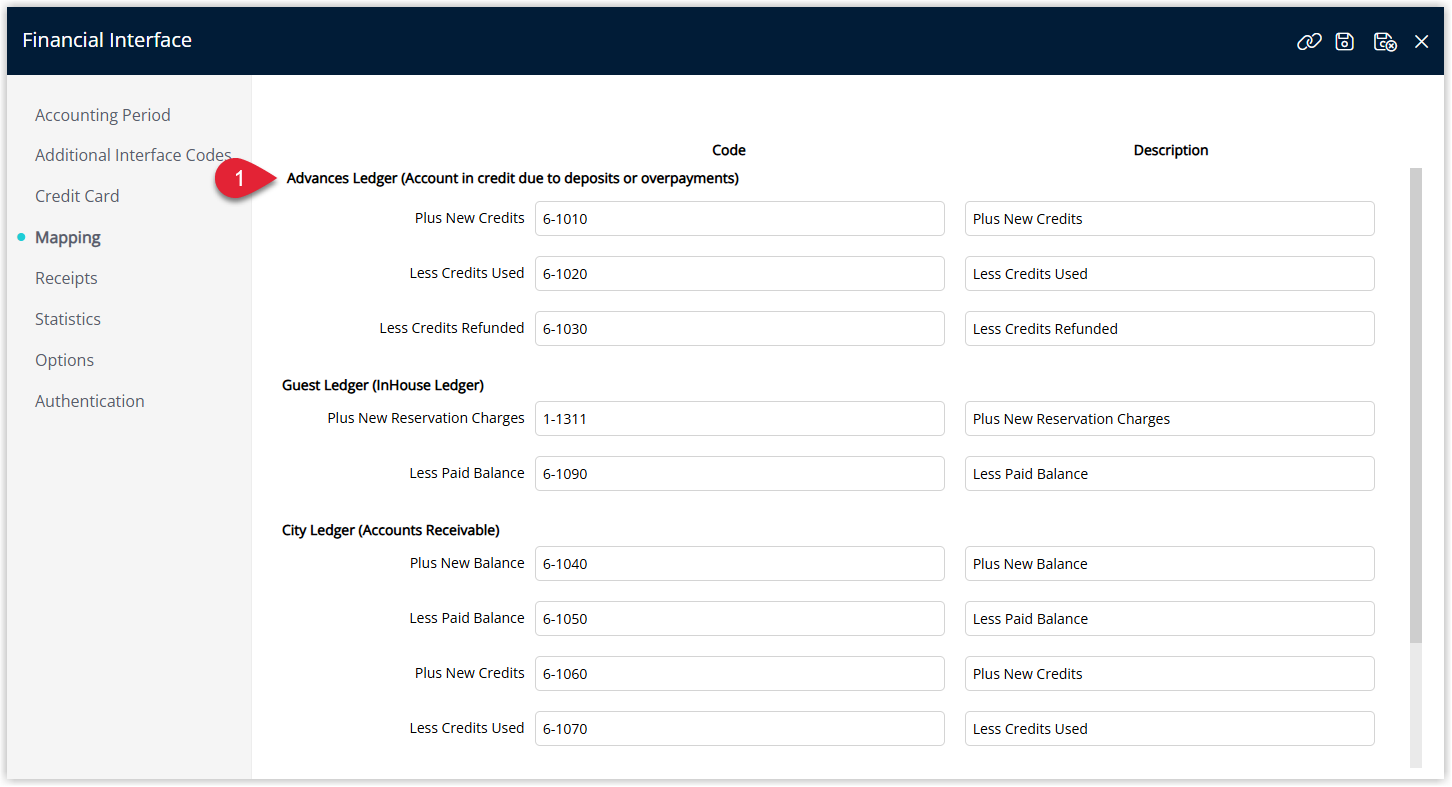Click the City Ledger (Accounts Receivable) heading
The height and width of the screenshot is (787, 1452).
coord(391,530)
